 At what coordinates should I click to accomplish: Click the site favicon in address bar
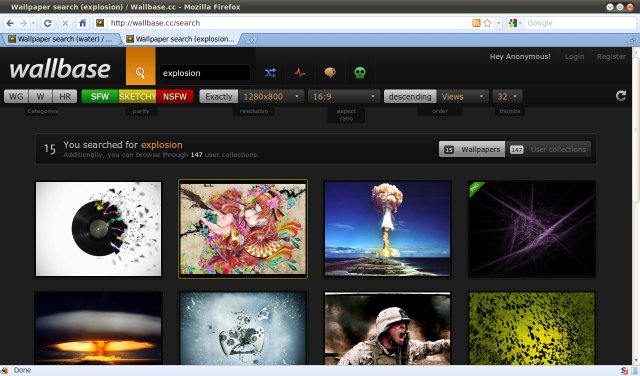pyautogui.click(x=100, y=23)
